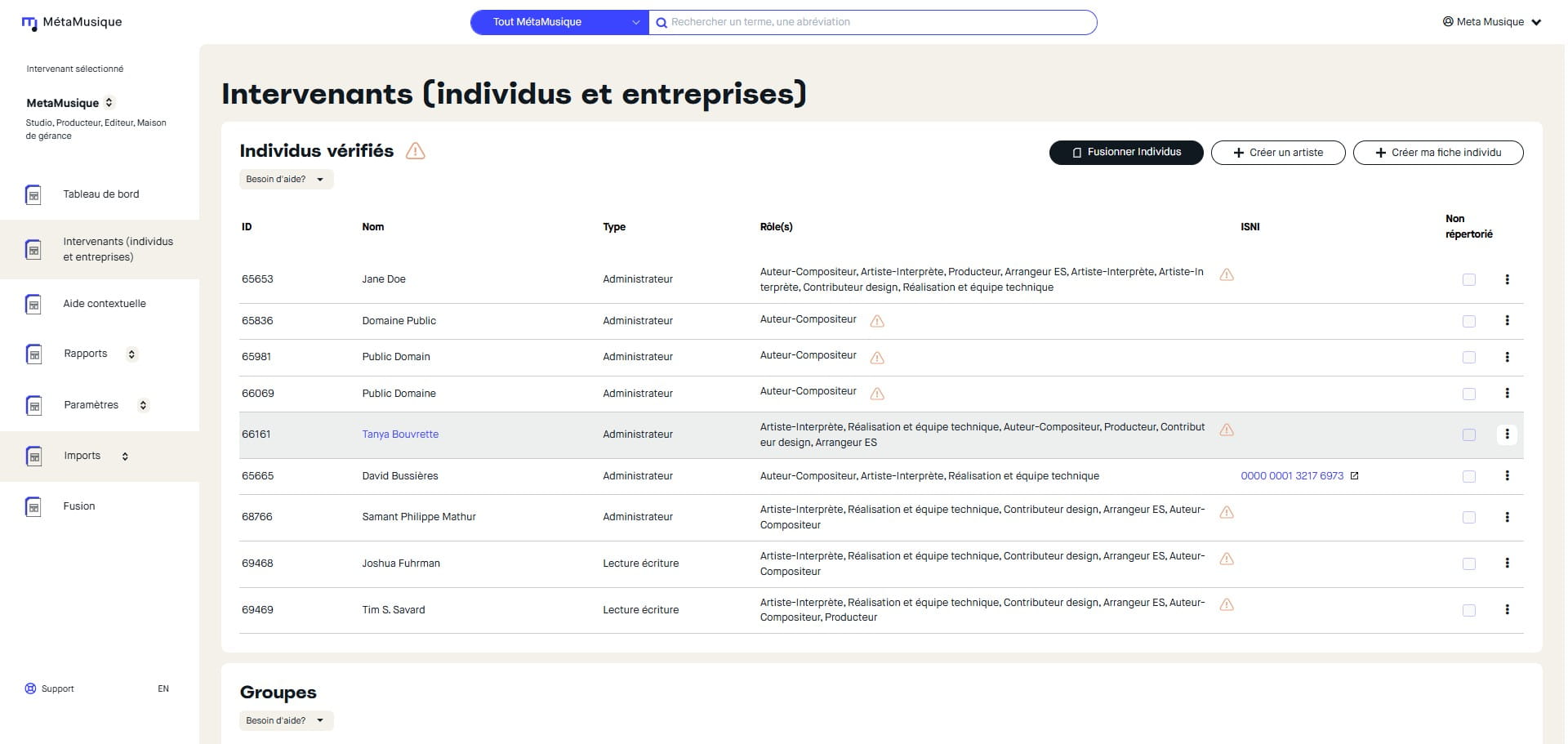The width and height of the screenshot is (1568, 744).
Task: Open three-dot menu for Jane Doe
Action: click(1507, 279)
